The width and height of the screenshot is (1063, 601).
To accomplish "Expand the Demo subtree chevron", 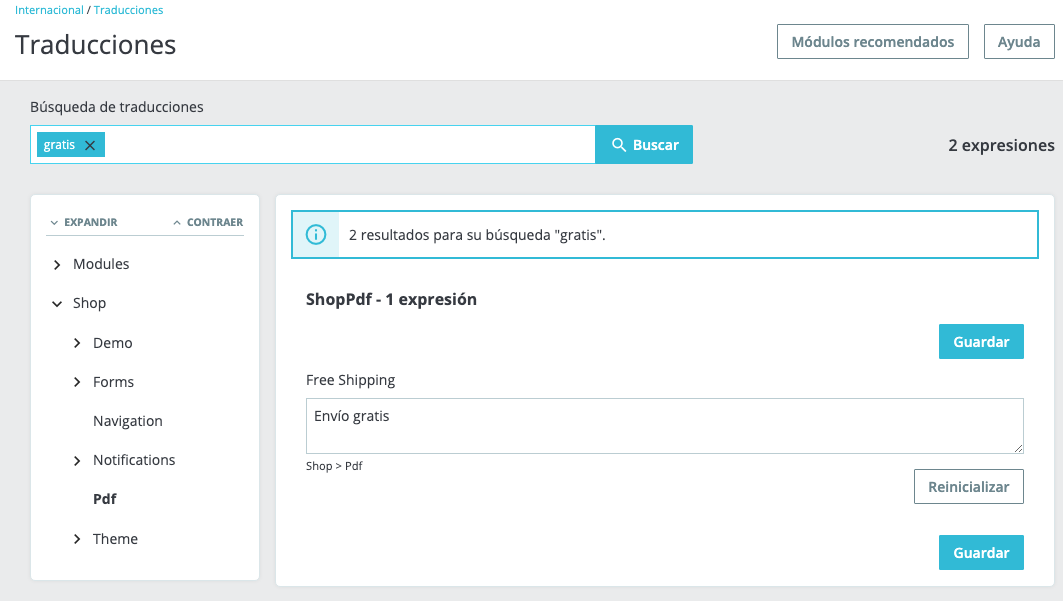I will click(77, 343).
